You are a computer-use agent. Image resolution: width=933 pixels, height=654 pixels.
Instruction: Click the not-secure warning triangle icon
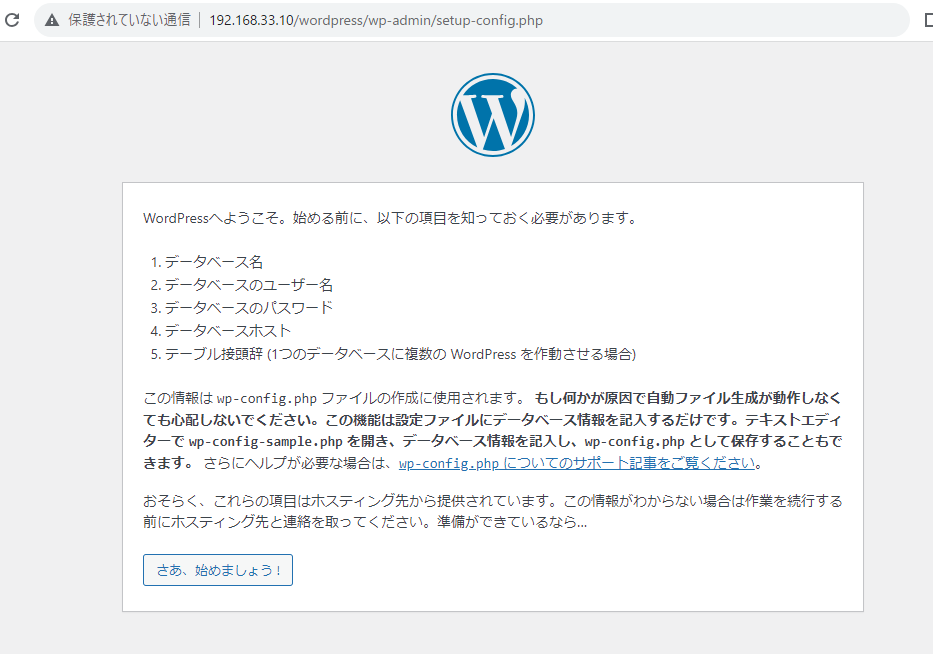[52, 20]
